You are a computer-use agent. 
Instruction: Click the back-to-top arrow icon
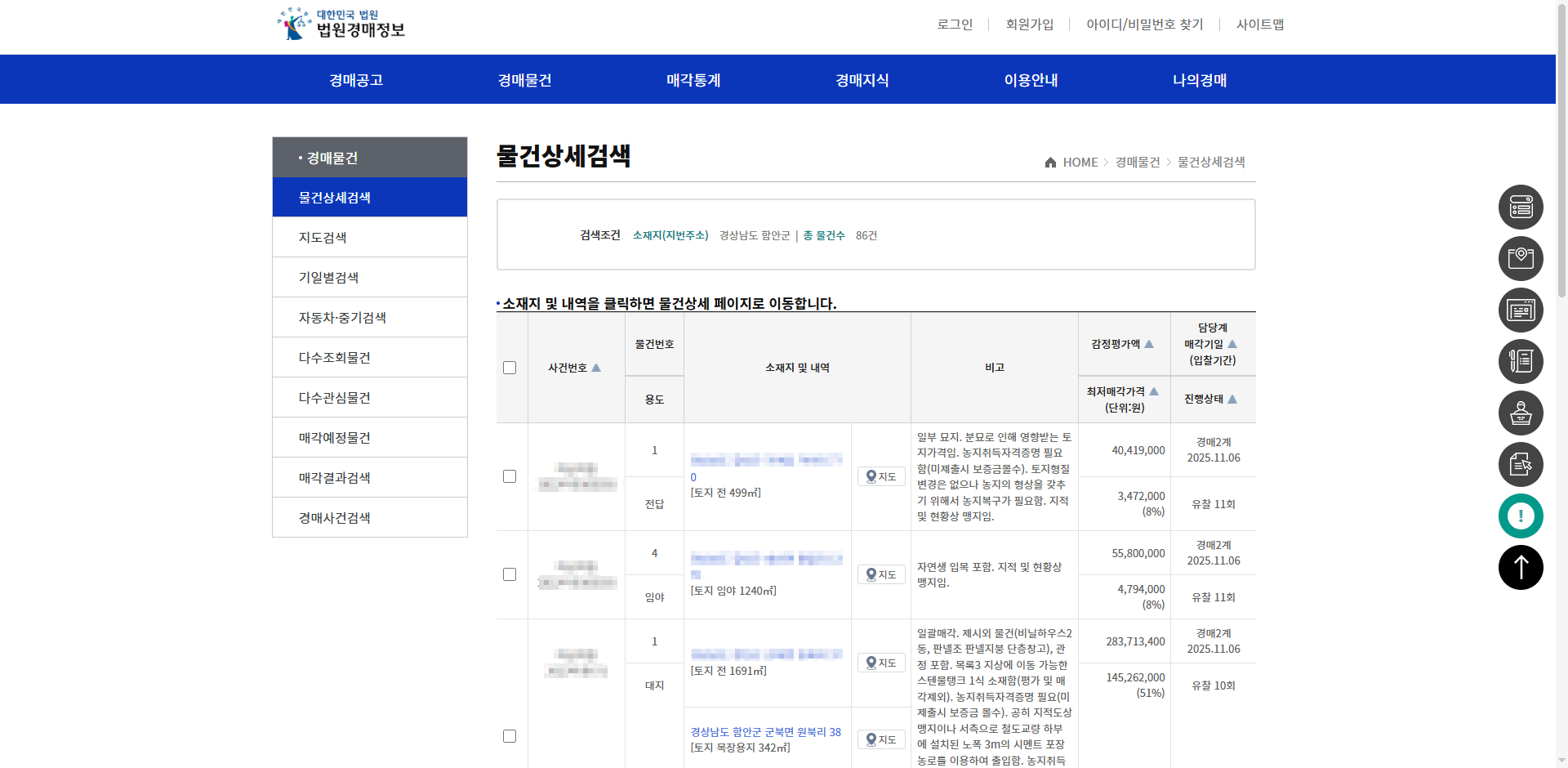pyautogui.click(x=1521, y=567)
